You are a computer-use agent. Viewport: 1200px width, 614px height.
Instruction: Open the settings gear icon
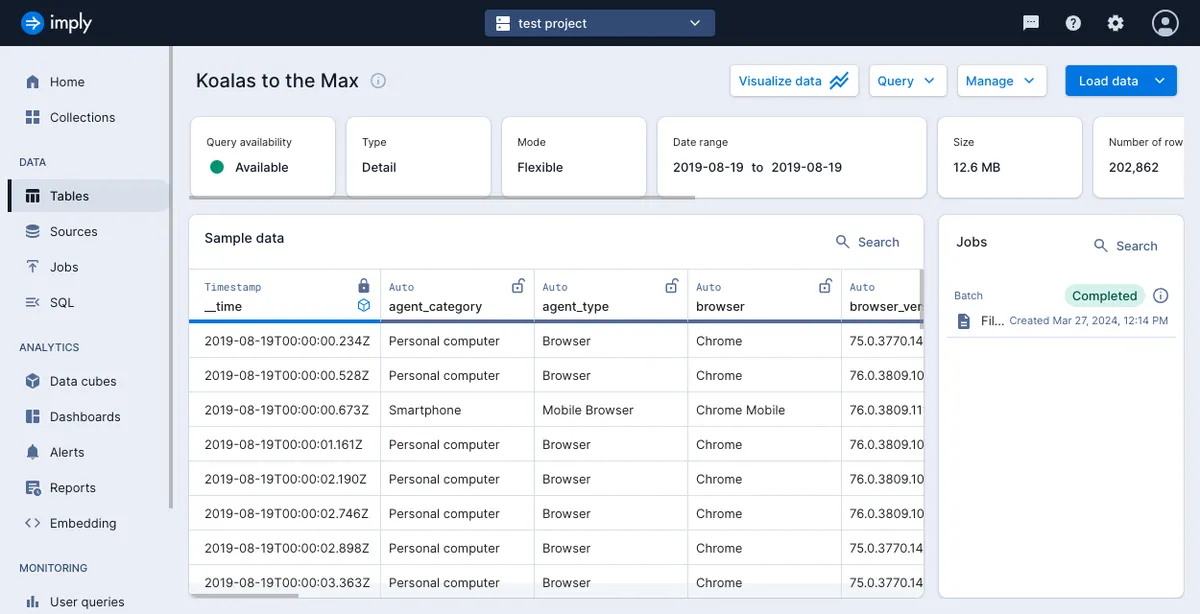pyautogui.click(x=1116, y=23)
